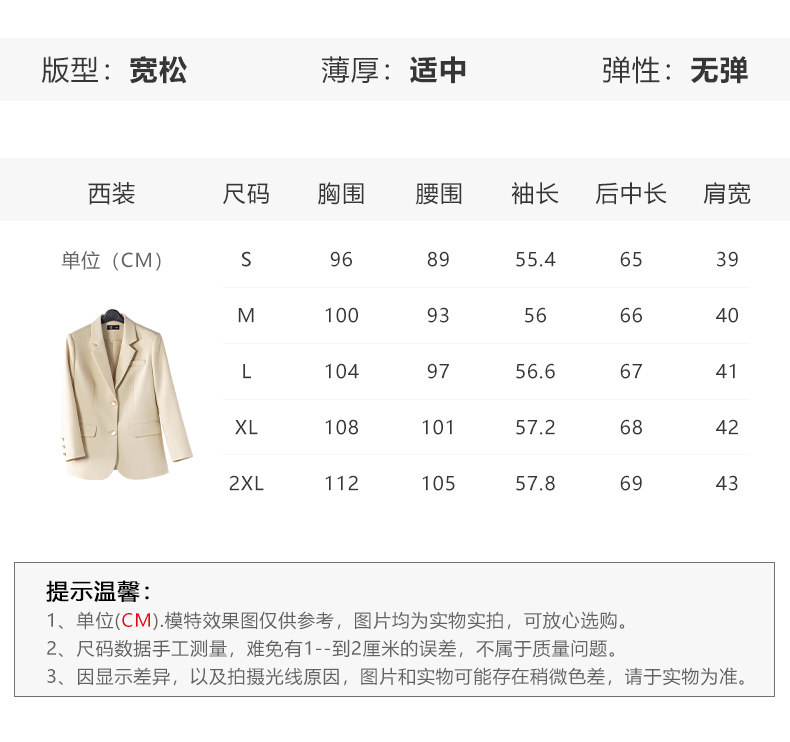
Task: Click the 腰围 column header
Action: coord(438,193)
